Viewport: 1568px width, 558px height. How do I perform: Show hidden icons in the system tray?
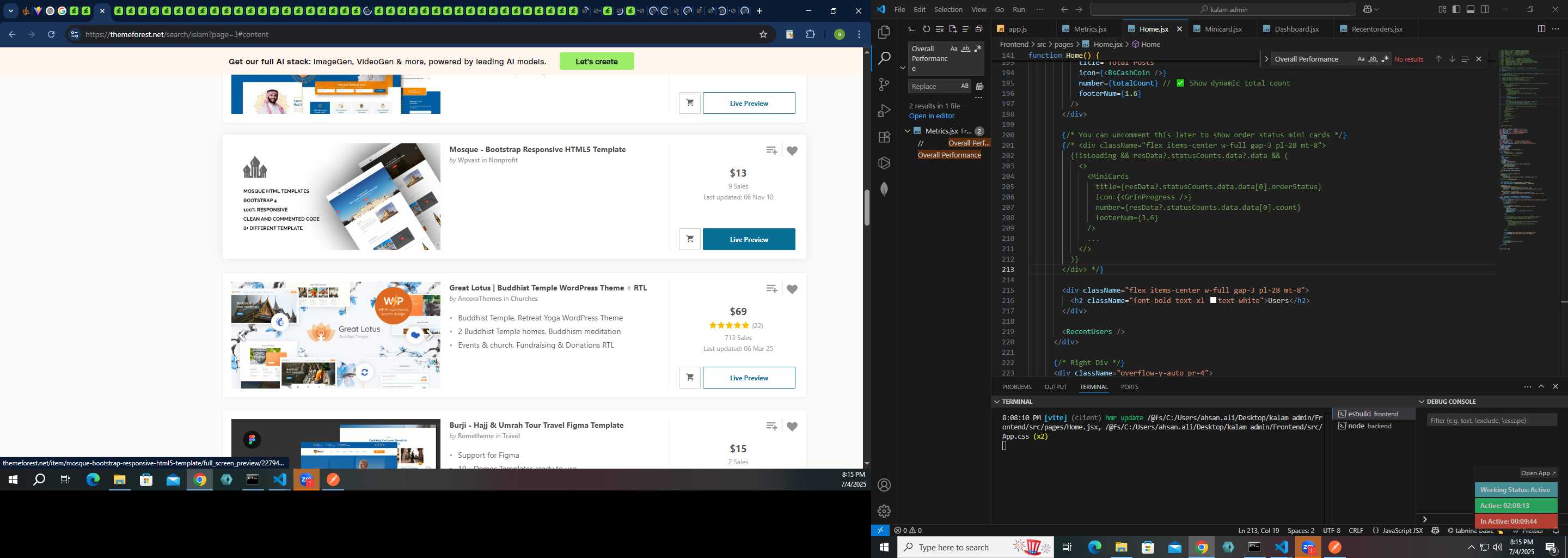[x=1471, y=547]
